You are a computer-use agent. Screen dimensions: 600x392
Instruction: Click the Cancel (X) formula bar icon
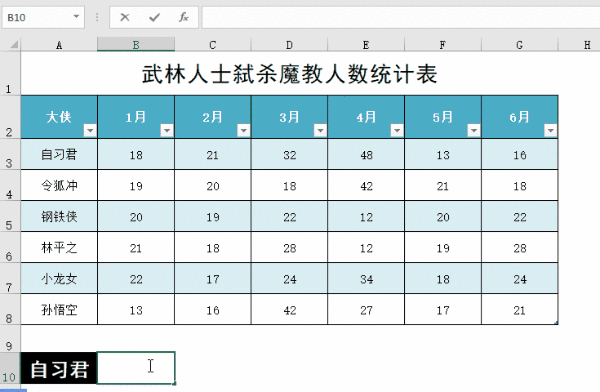(x=125, y=17)
